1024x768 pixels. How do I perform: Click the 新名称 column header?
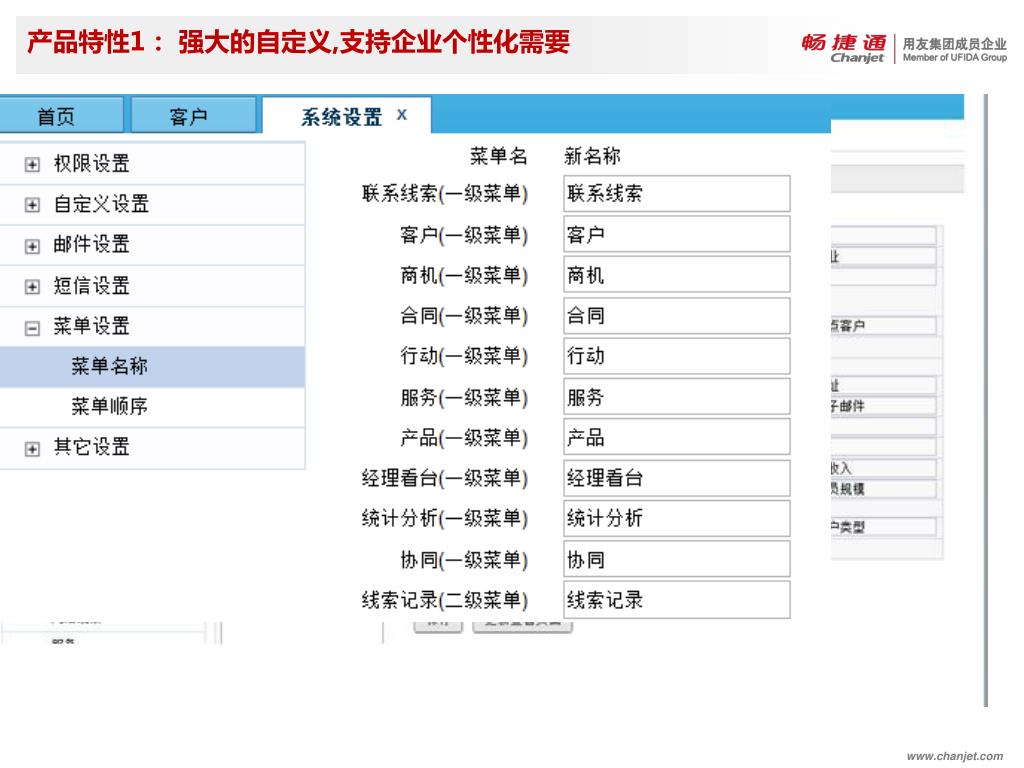point(592,156)
